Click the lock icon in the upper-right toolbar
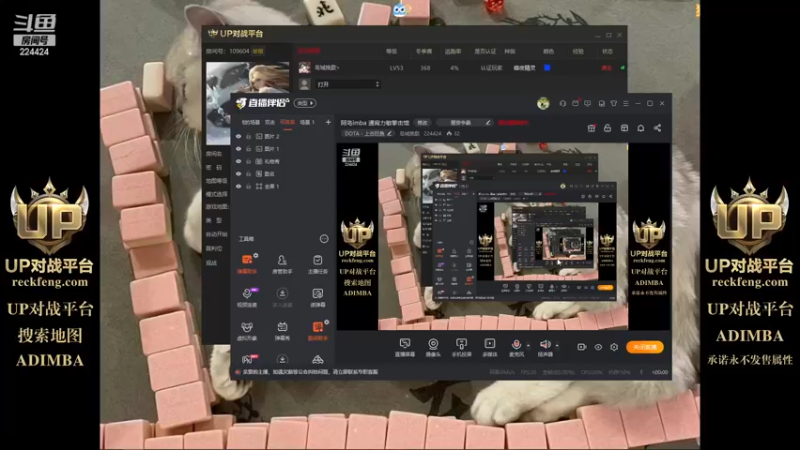 pyautogui.click(x=608, y=128)
